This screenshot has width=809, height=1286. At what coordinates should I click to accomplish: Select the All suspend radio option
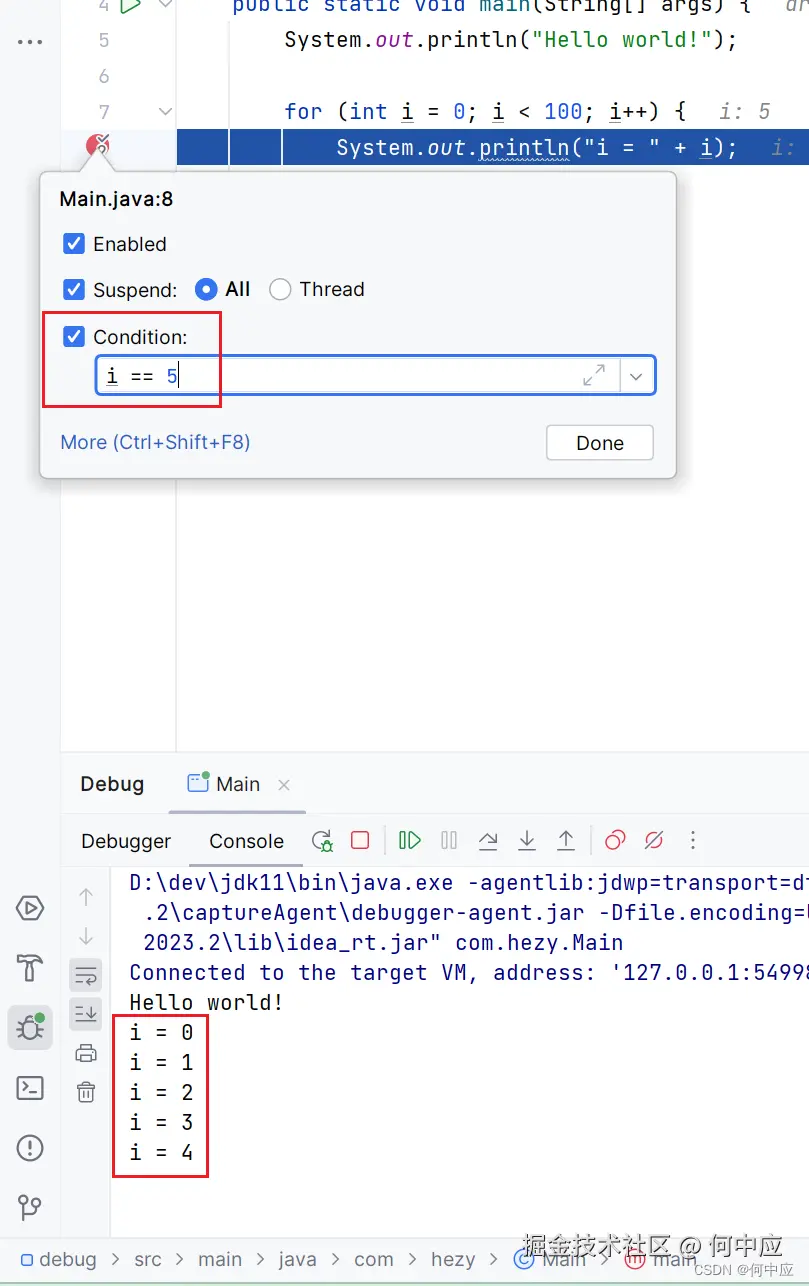pyautogui.click(x=206, y=290)
